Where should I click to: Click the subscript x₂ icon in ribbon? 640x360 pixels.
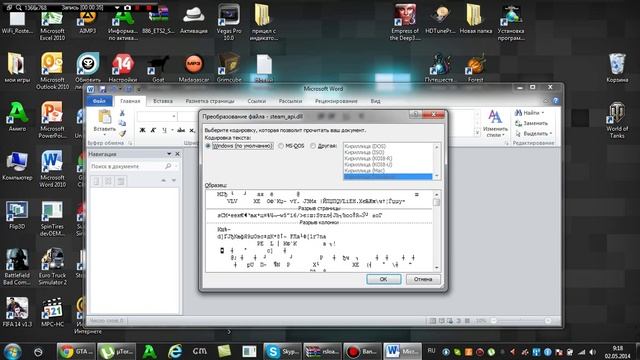pos(192,130)
